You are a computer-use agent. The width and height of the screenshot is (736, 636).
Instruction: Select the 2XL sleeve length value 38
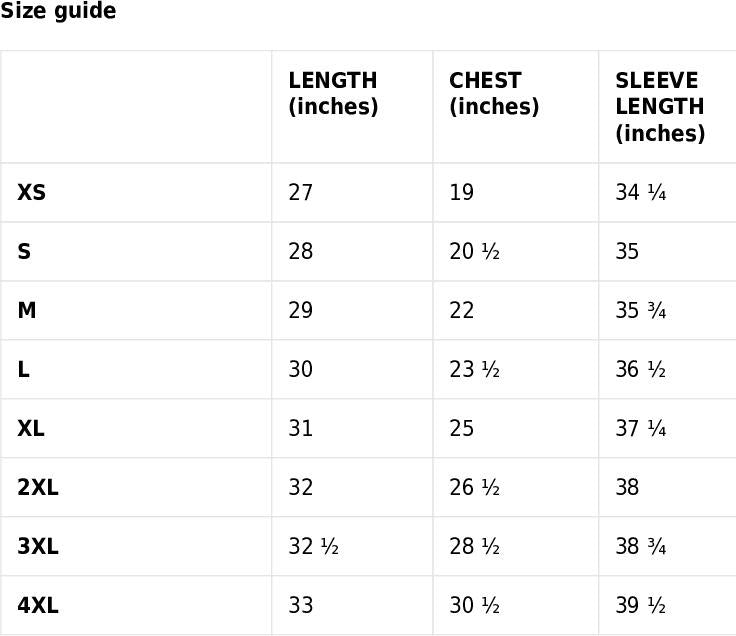pyautogui.click(x=627, y=487)
